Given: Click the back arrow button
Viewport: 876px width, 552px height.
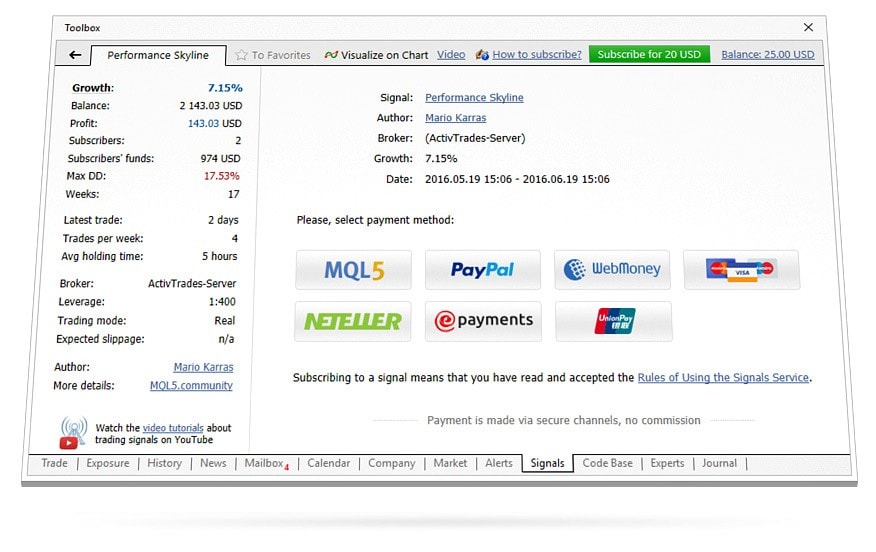Looking at the screenshot, I should tap(74, 55).
